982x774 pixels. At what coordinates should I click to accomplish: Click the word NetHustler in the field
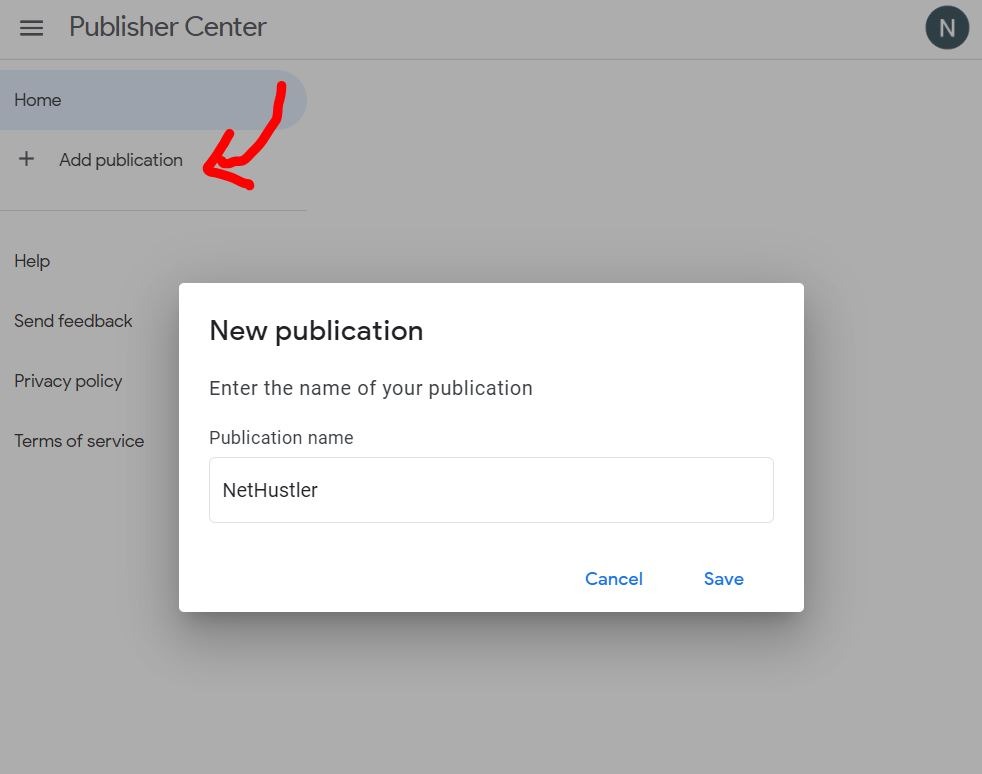pos(270,490)
